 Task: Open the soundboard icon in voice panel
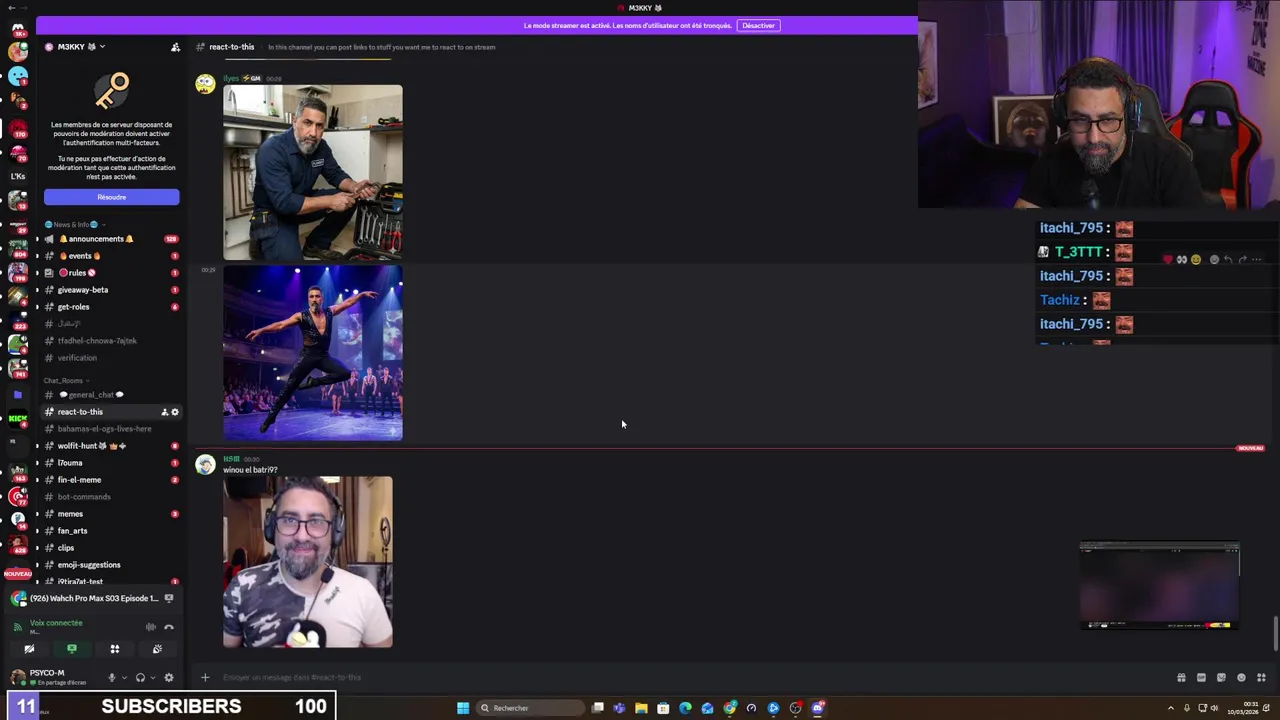tap(157, 649)
